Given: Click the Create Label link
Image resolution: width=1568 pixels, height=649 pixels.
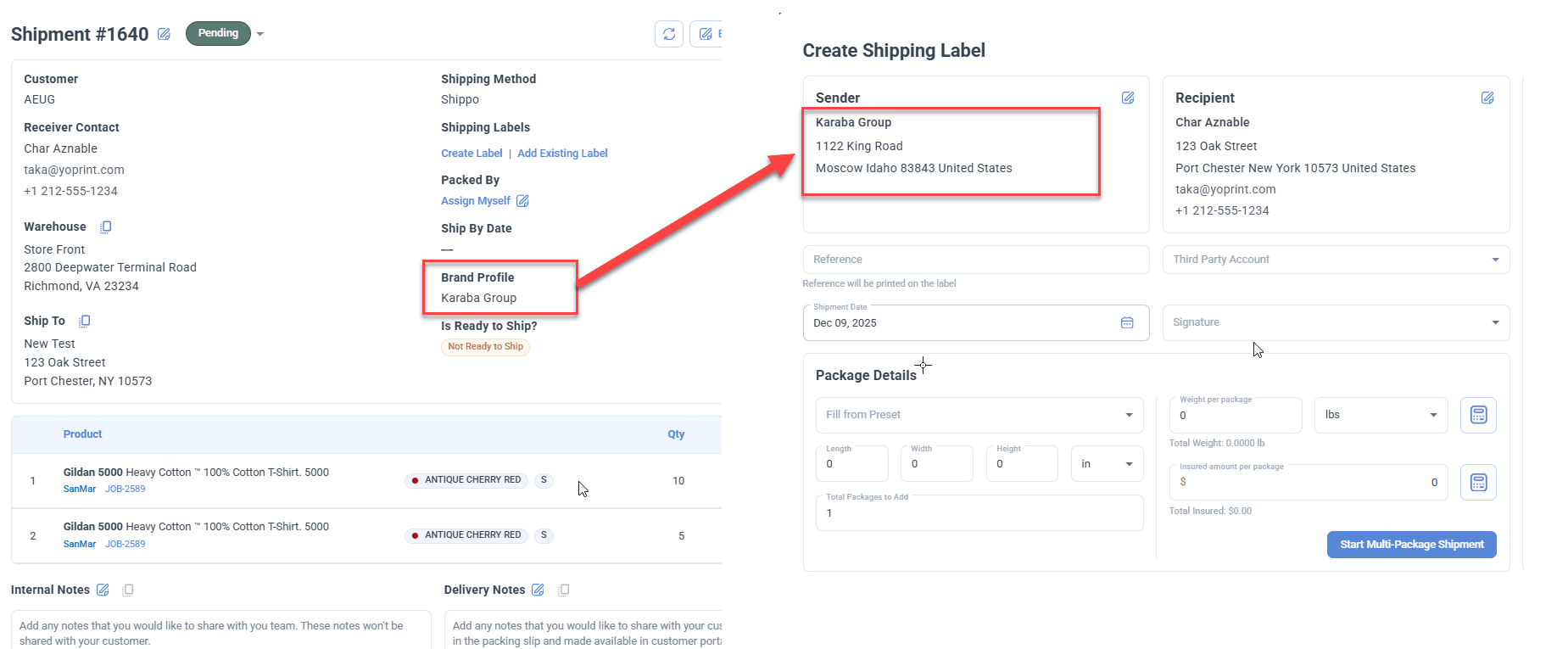Looking at the screenshot, I should (x=472, y=154).
